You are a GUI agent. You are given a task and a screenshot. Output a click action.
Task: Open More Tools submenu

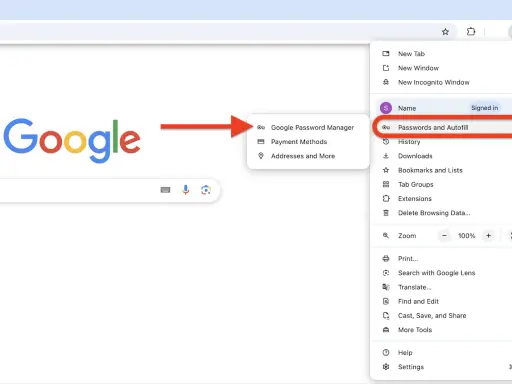point(441,330)
